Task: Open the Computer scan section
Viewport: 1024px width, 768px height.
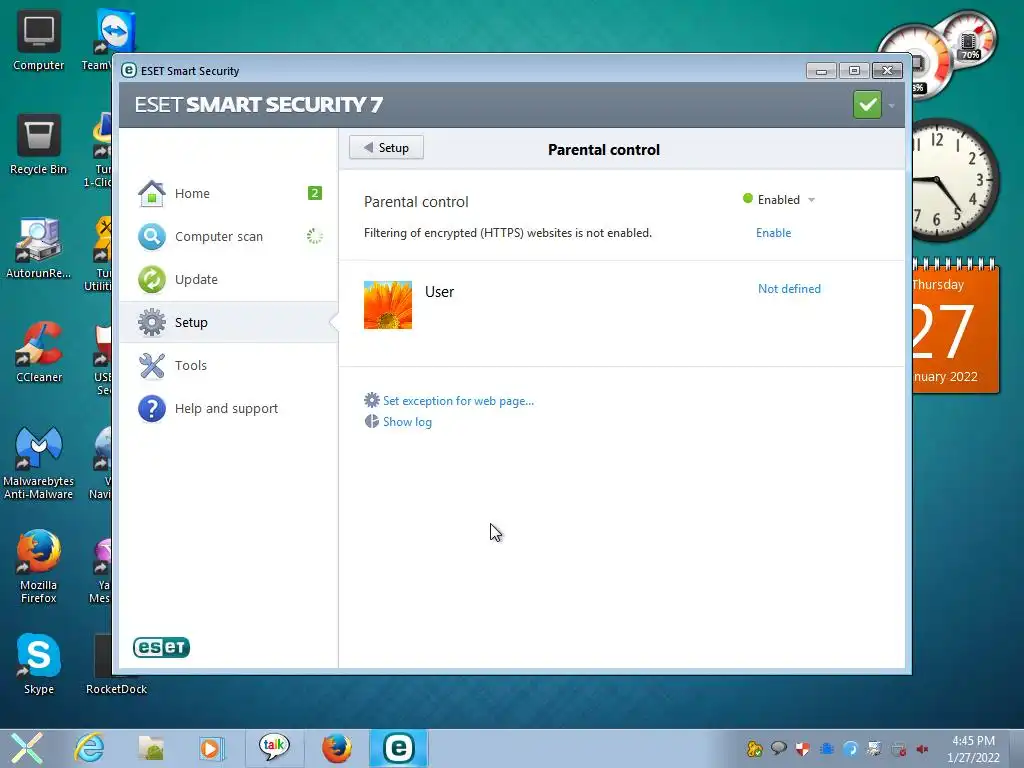Action: pyautogui.click(x=229, y=236)
